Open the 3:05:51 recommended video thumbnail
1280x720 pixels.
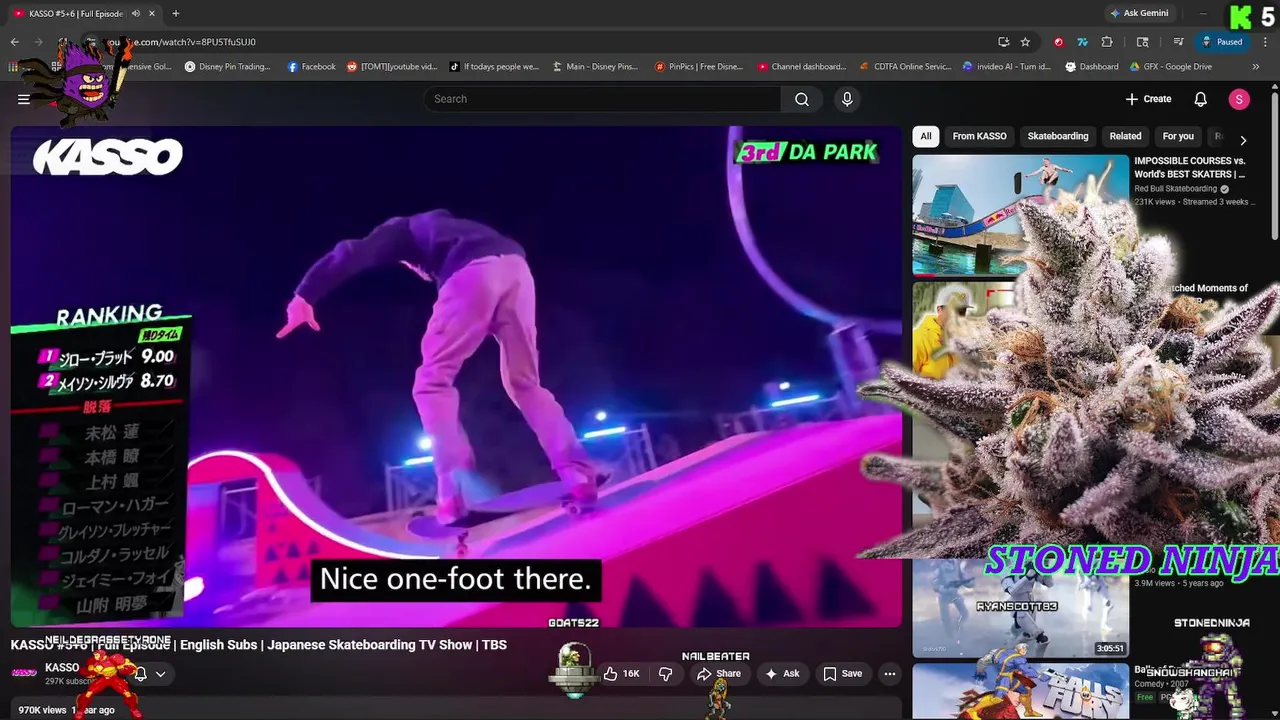1020,608
